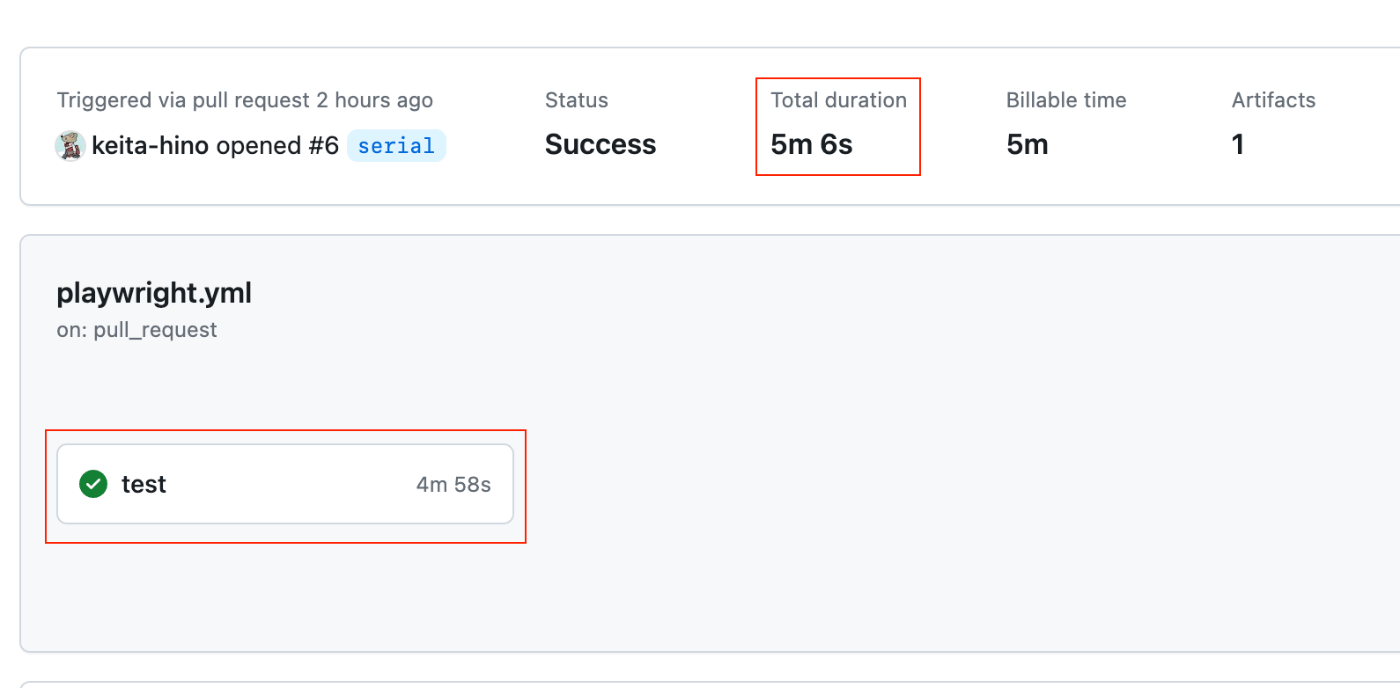Image resolution: width=1400 pixels, height=688 pixels.
Task: Click the Total duration label
Action: pyautogui.click(x=838, y=100)
